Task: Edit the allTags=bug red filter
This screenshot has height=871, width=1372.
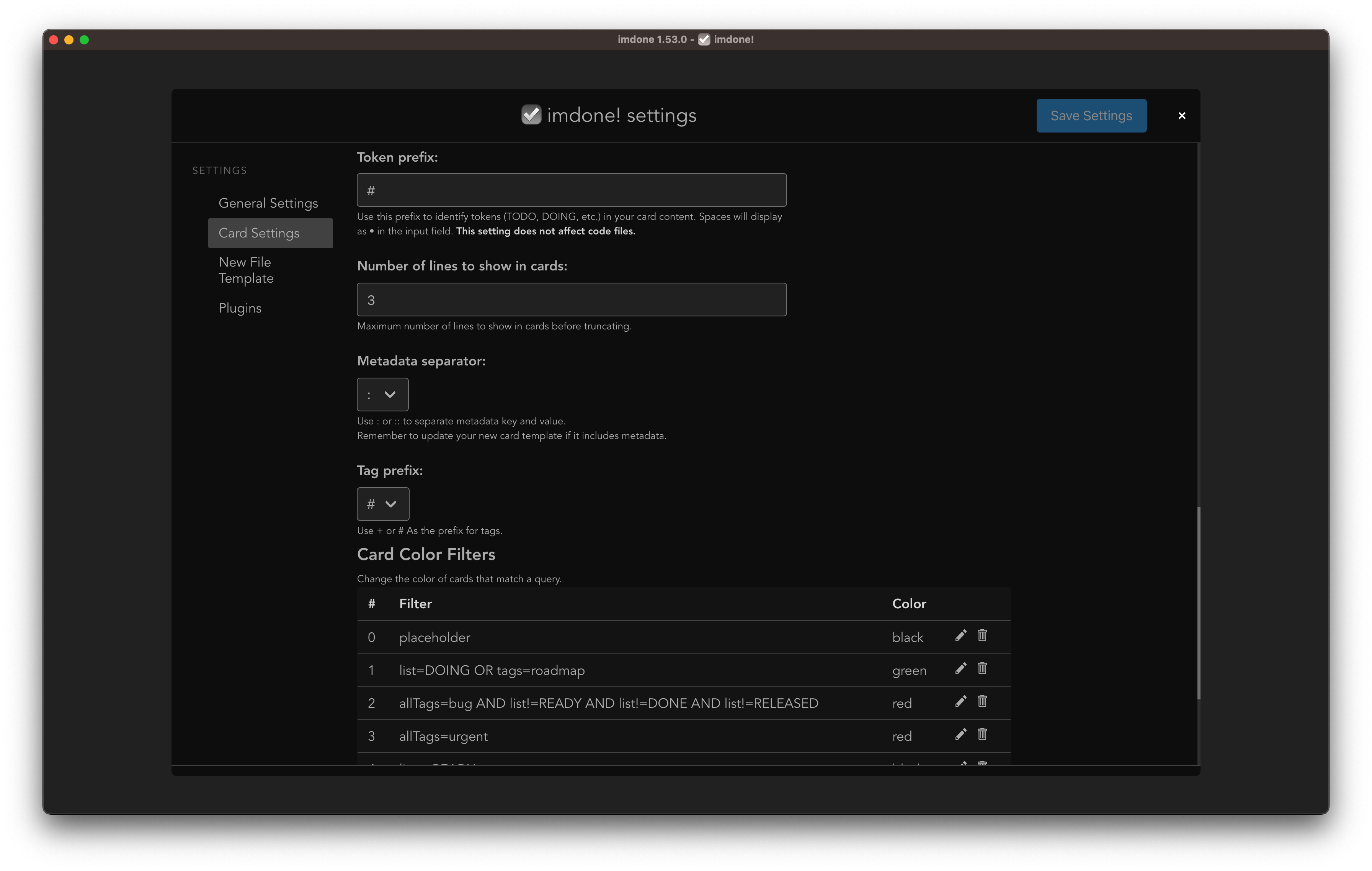Action: [960, 702]
